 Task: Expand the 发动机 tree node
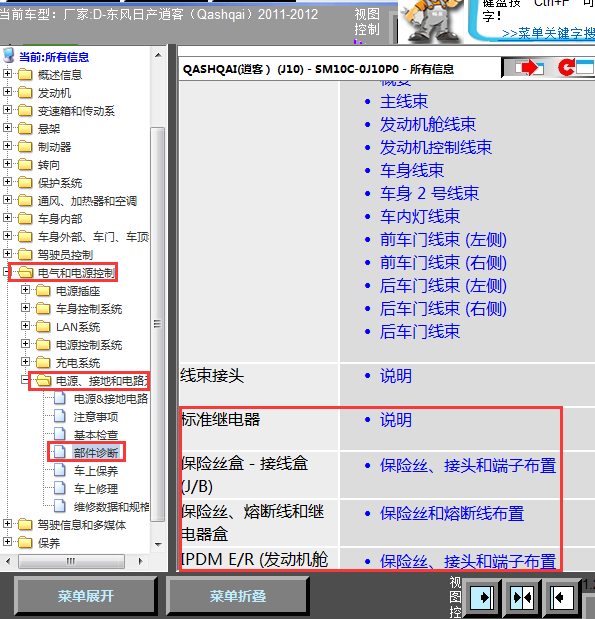tap(7, 92)
